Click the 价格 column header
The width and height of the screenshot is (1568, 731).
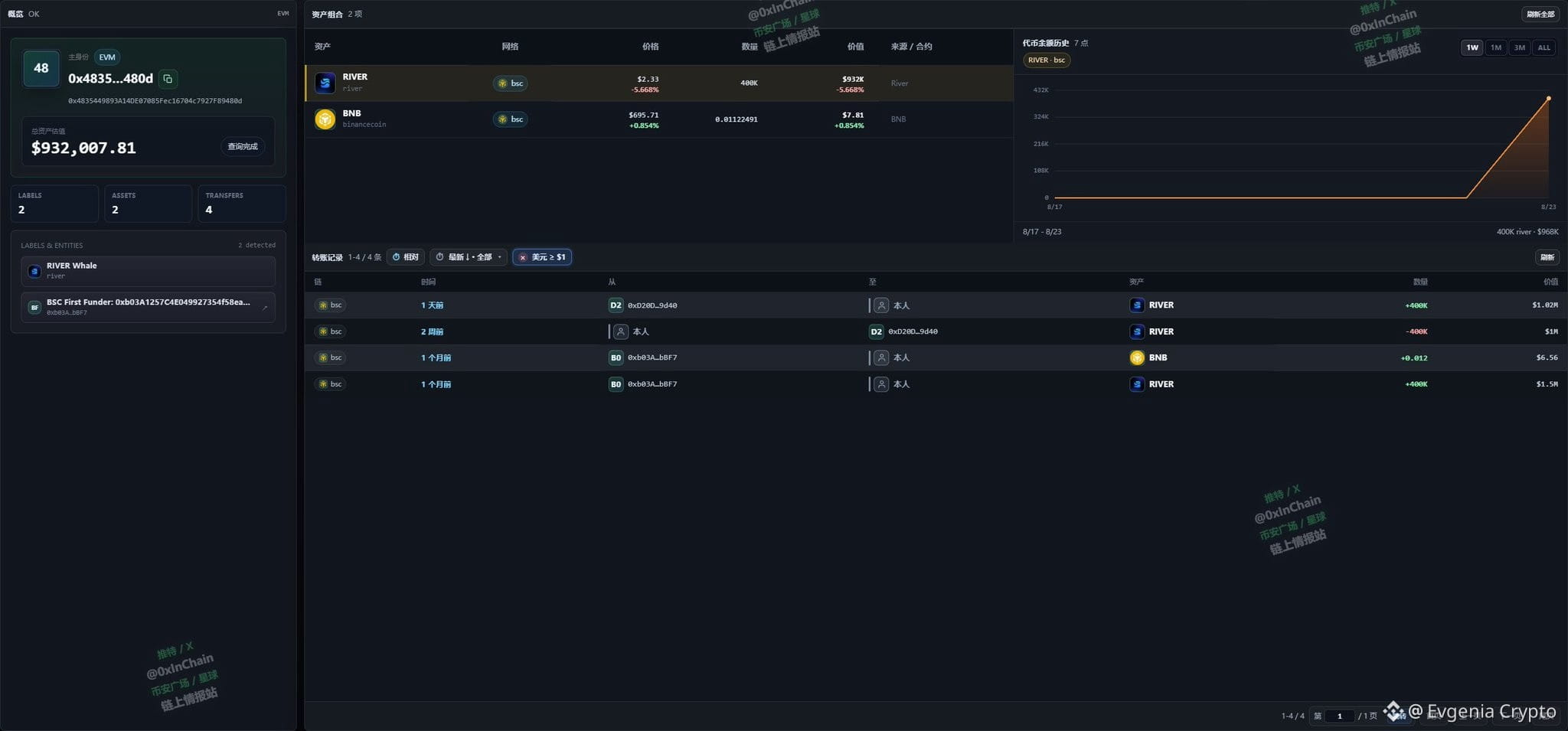tap(650, 47)
